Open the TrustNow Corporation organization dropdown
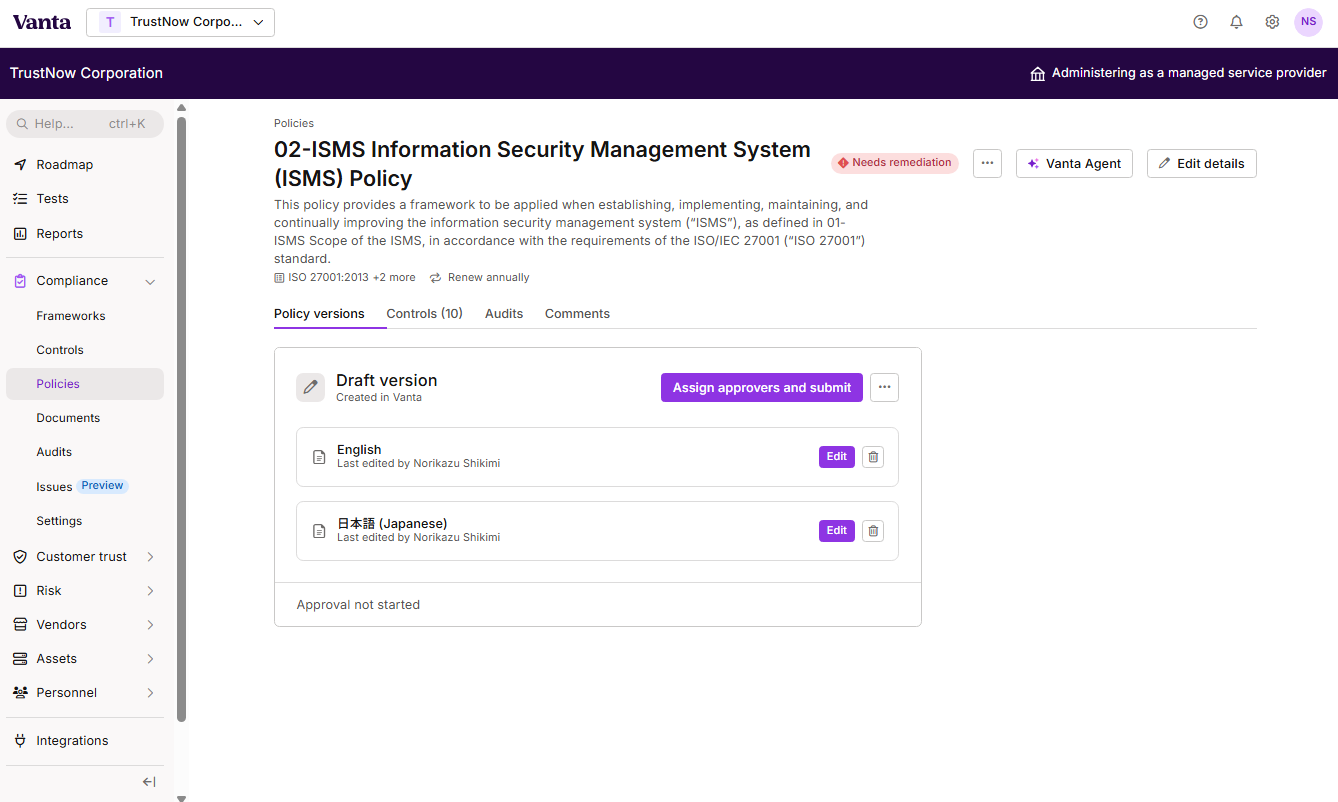 (x=180, y=22)
